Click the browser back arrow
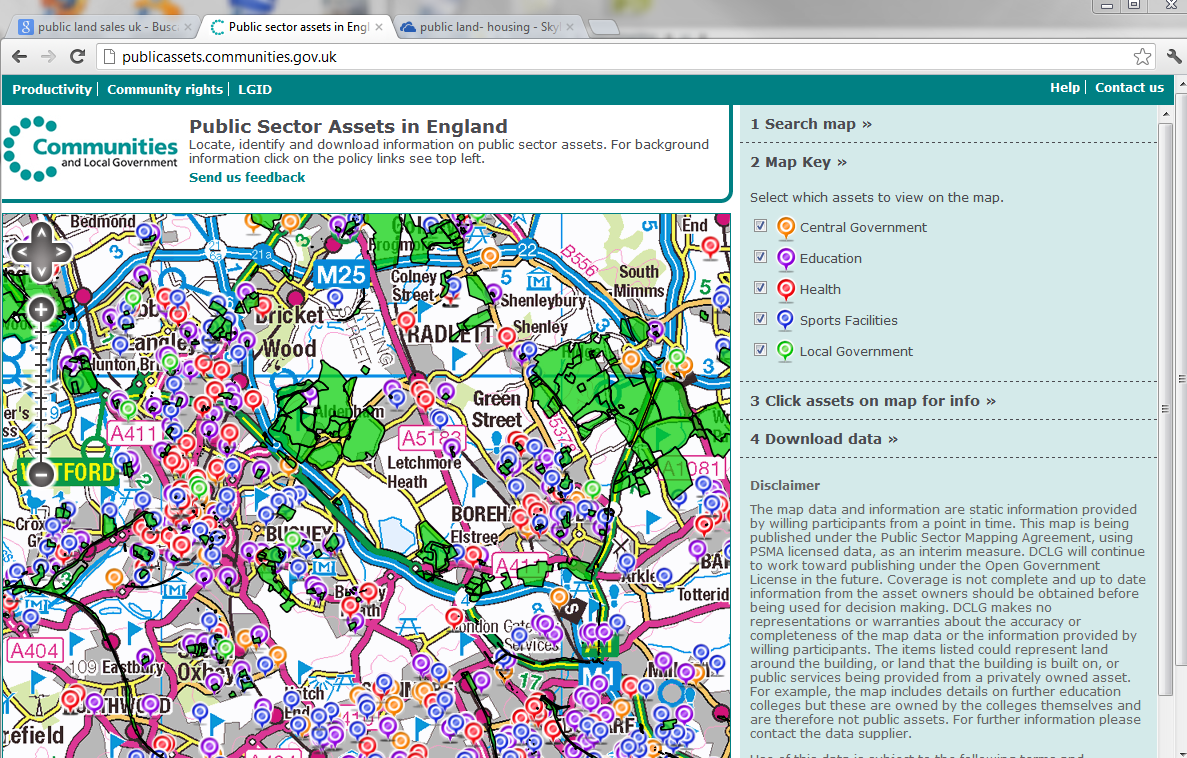 20,57
